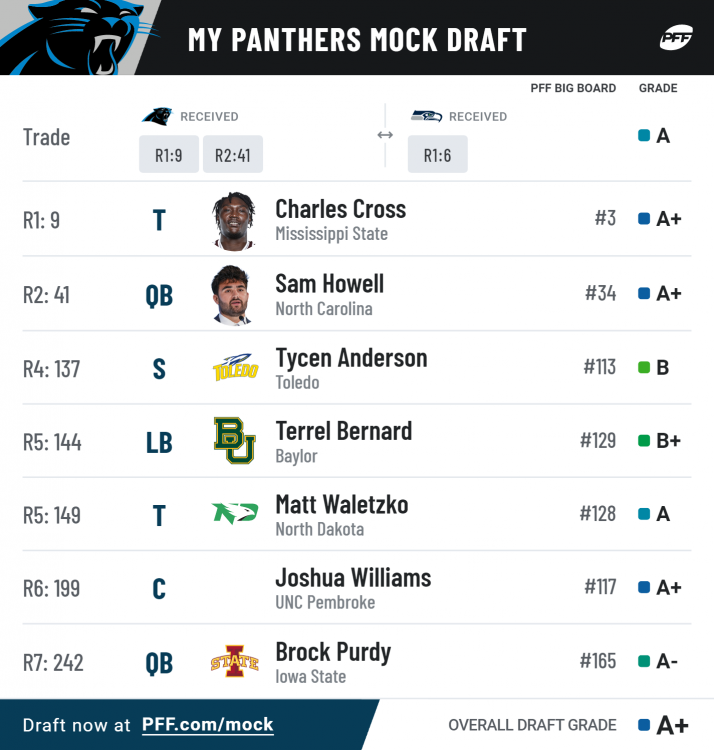Click the Iowa State team logo
The width and height of the screenshot is (714, 750).
click(x=235, y=662)
